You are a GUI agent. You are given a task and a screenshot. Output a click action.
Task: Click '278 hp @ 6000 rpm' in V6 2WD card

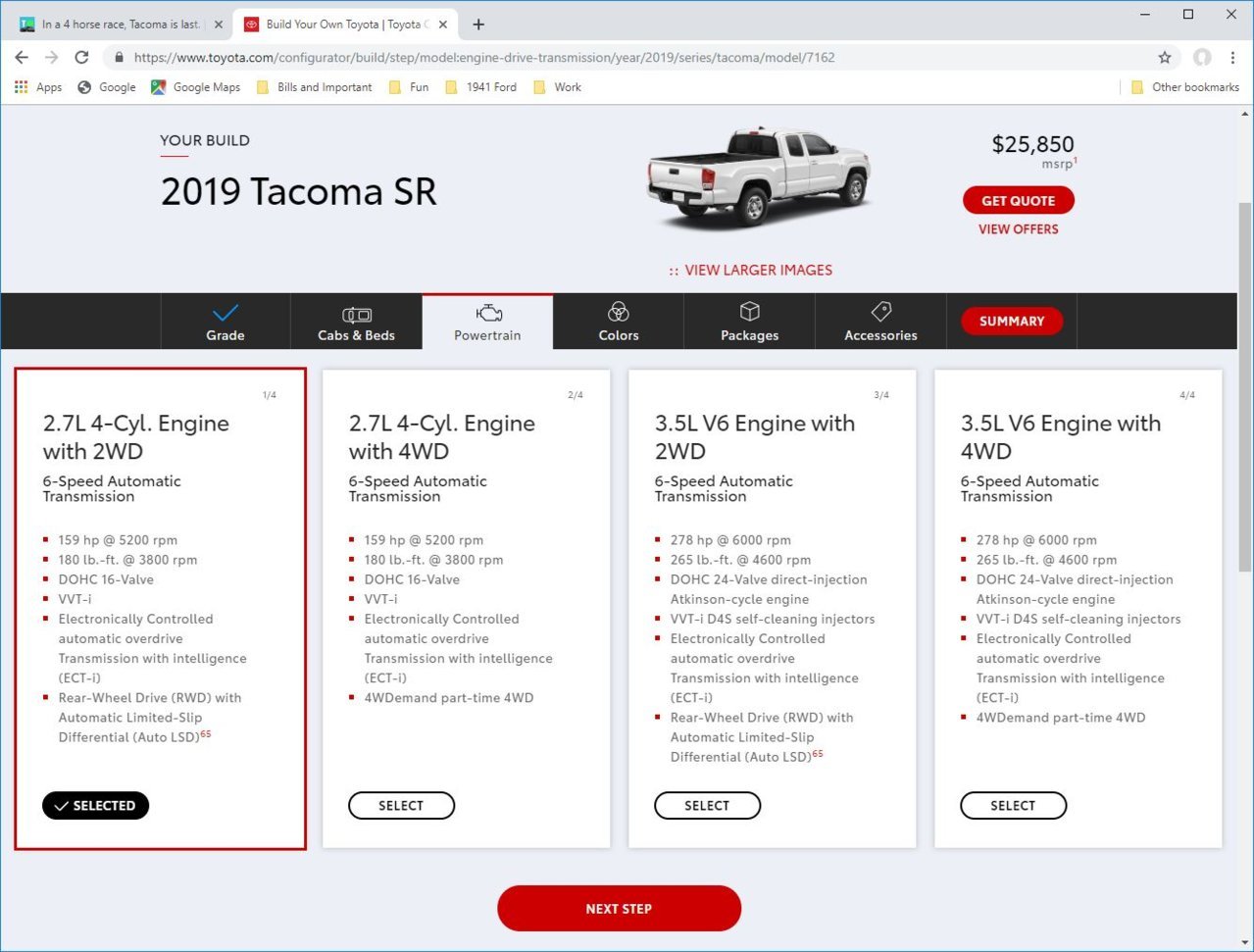click(x=730, y=540)
